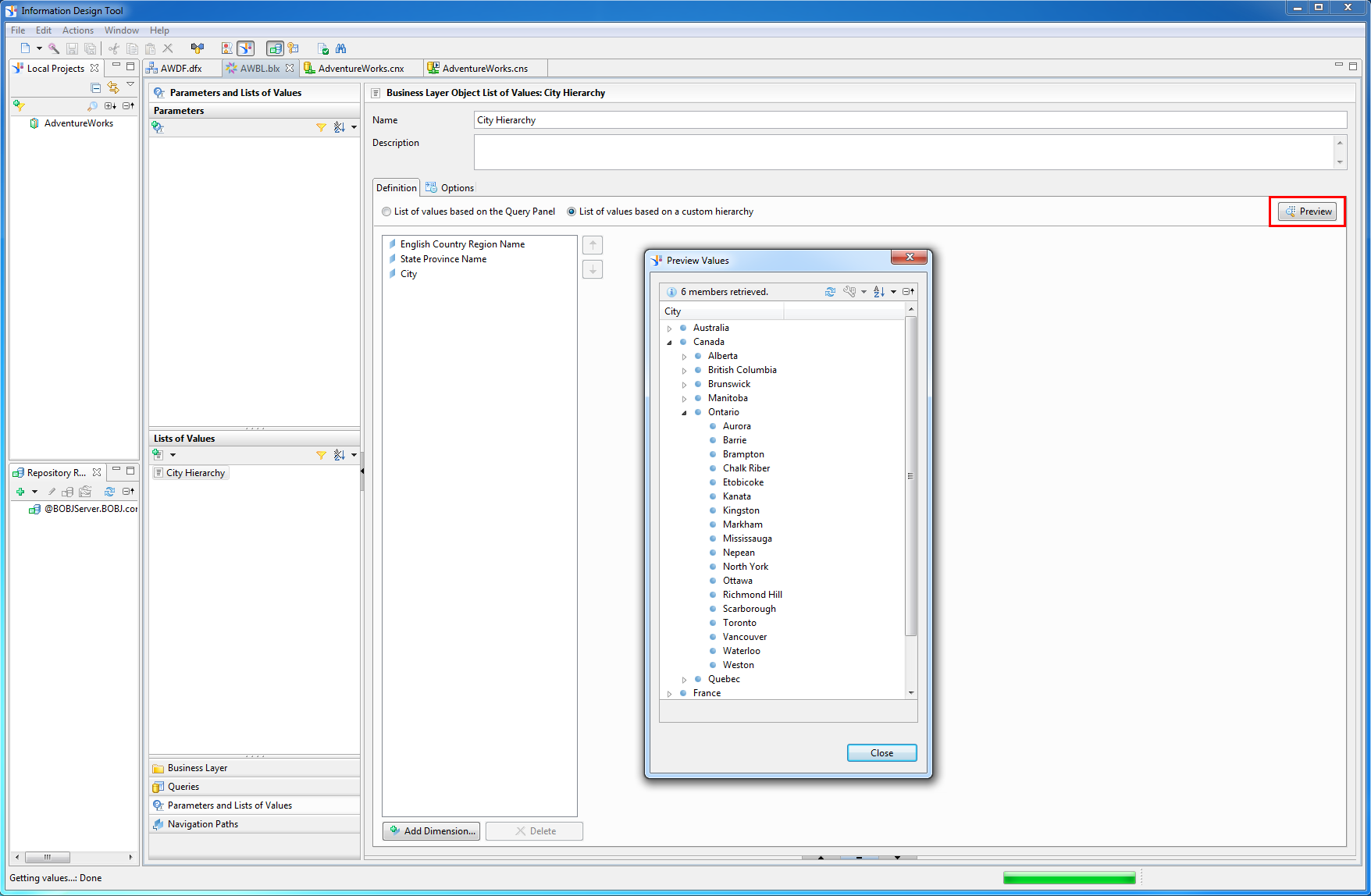Open the Insert List of Values dropdown
The width and height of the screenshot is (1371, 896).
[x=173, y=454]
